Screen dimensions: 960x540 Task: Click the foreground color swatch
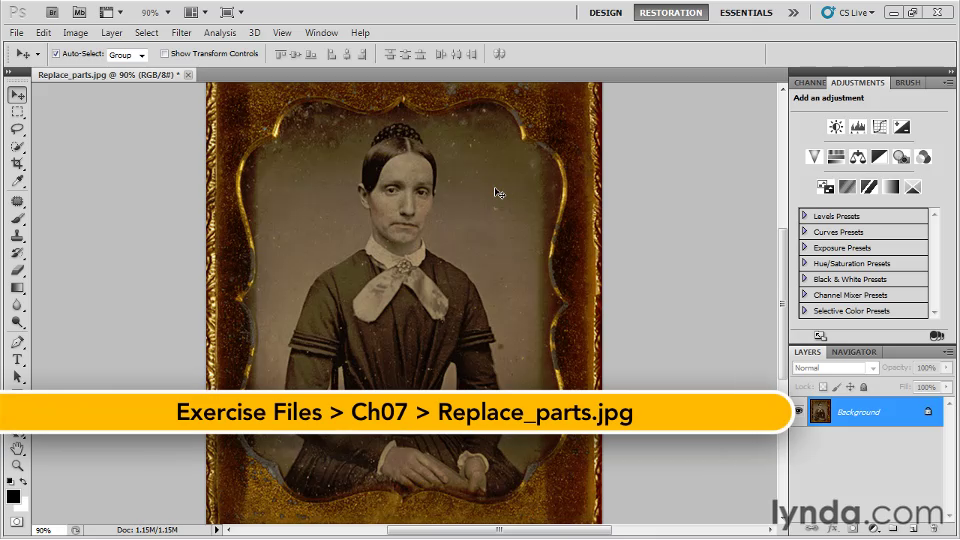(x=13, y=497)
